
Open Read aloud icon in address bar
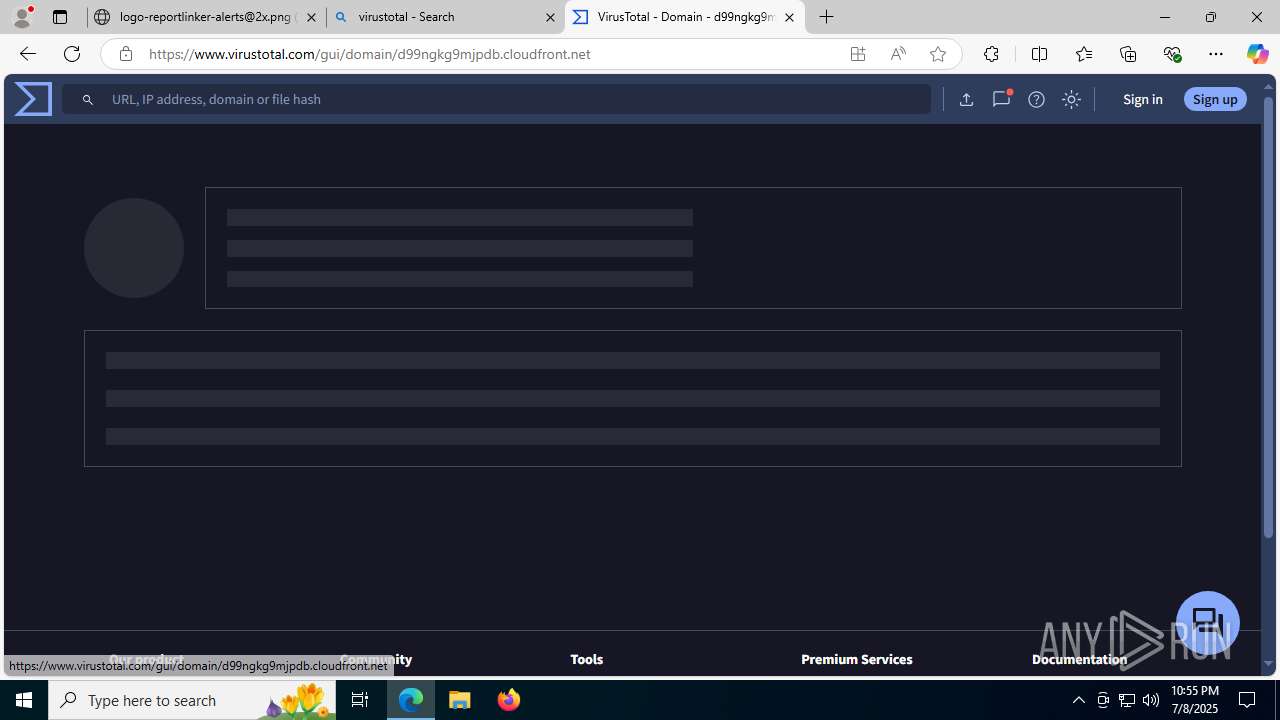tap(898, 54)
